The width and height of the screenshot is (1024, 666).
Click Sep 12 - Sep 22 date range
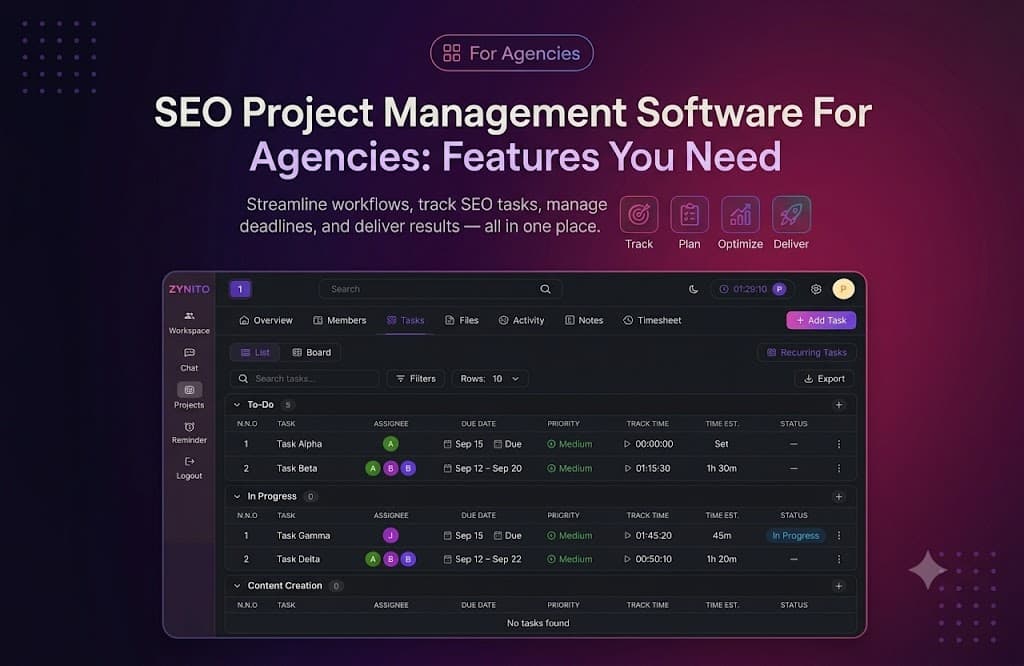click(x=483, y=559)
